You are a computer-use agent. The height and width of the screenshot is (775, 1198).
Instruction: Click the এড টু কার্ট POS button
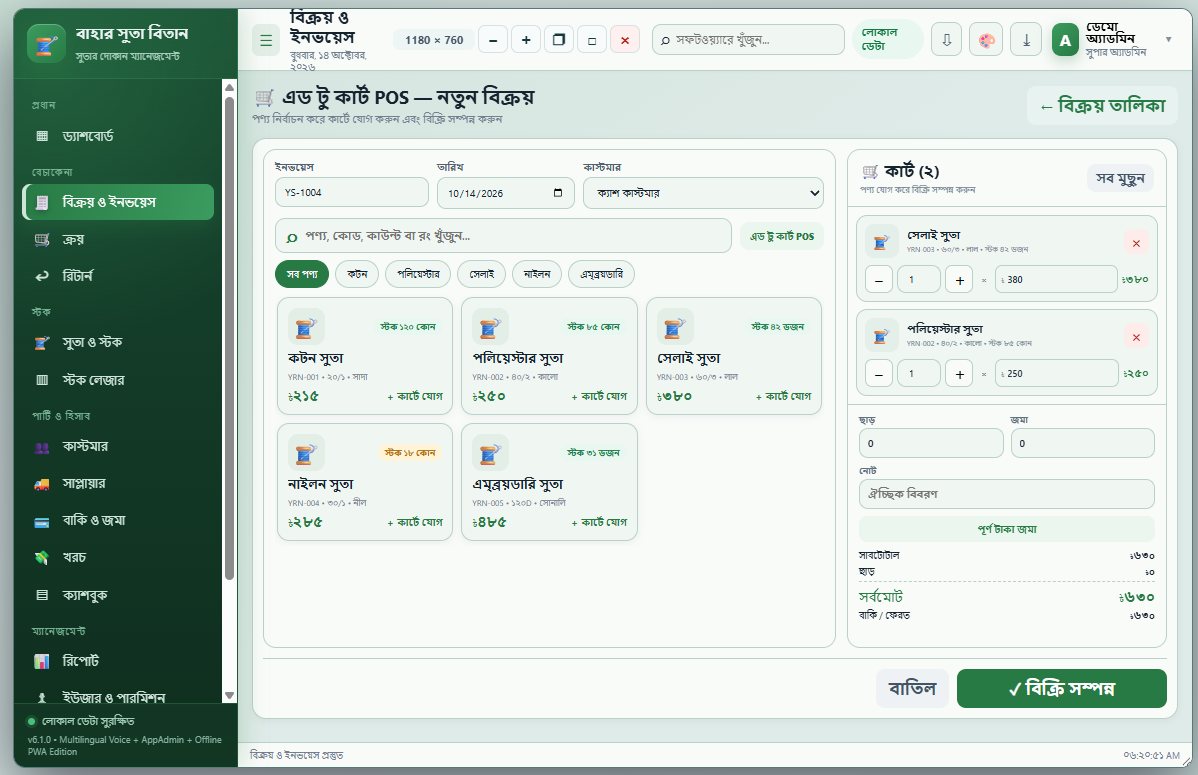click(x=782, y=236)
